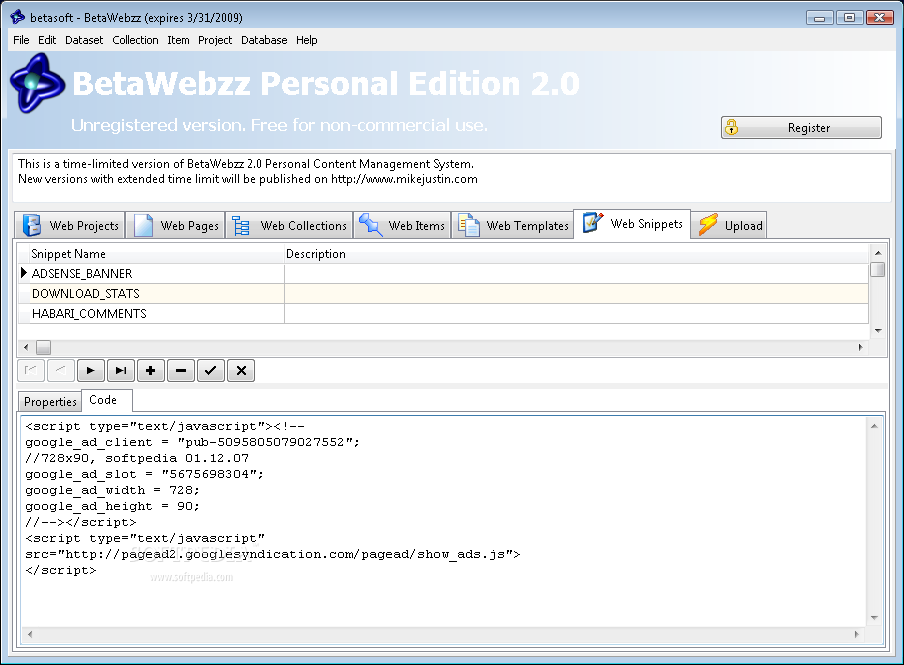Click the padlock icon on Register button
904x665 pixels.
731,127
